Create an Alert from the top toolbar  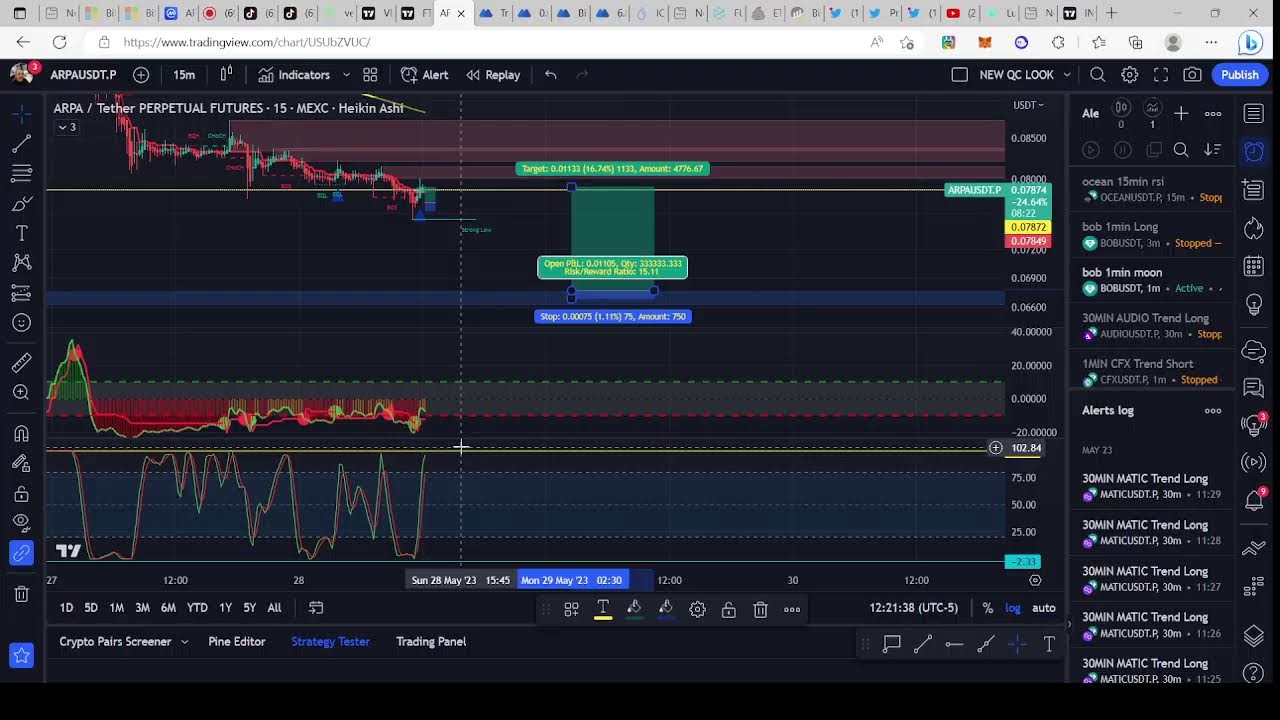click(425, 75)
